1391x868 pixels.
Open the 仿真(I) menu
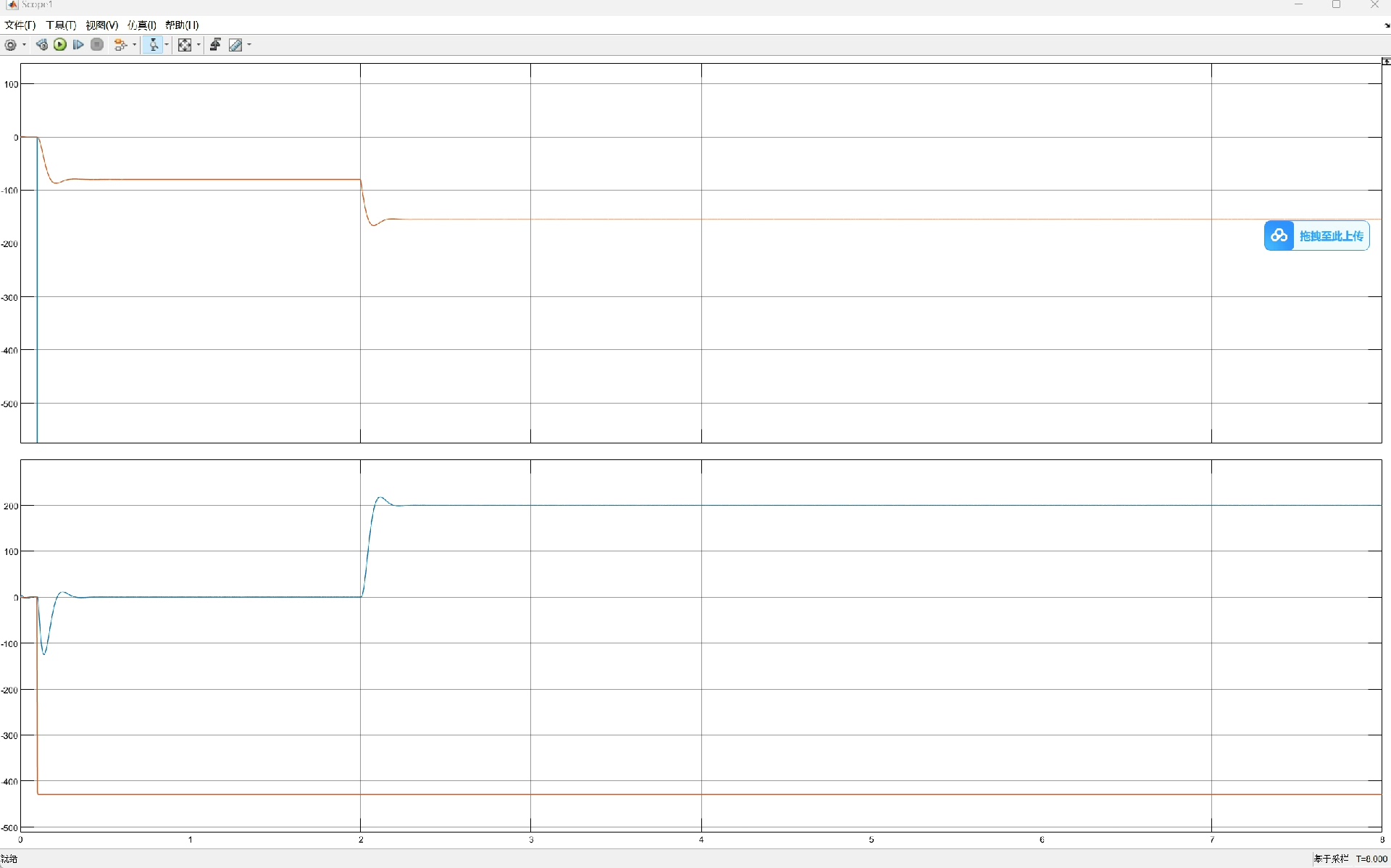142,25
